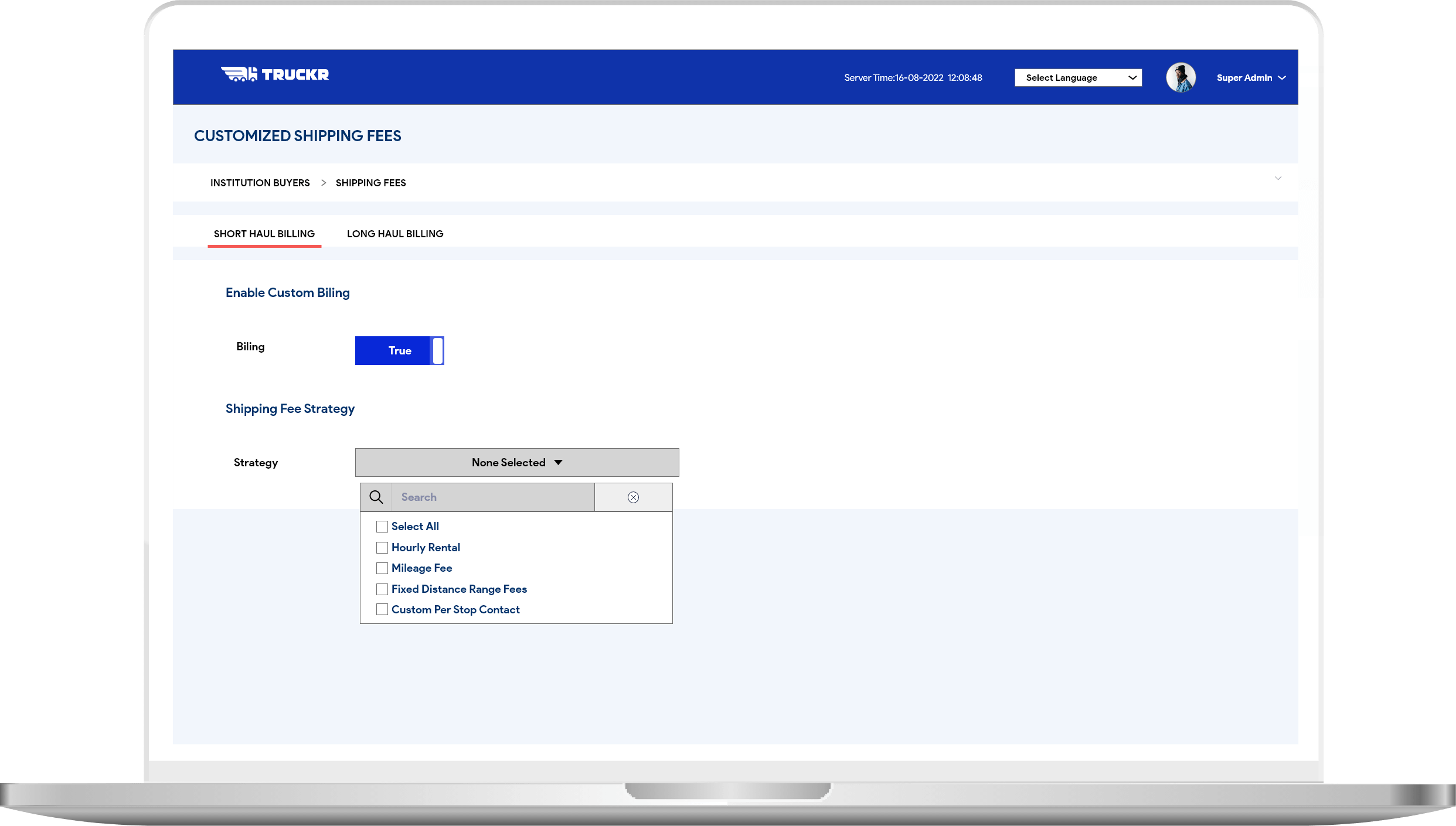Viewport: 1456px width, 826px height.
Task: Click the Institution Buyers breadcrumb
Action: 260,183
